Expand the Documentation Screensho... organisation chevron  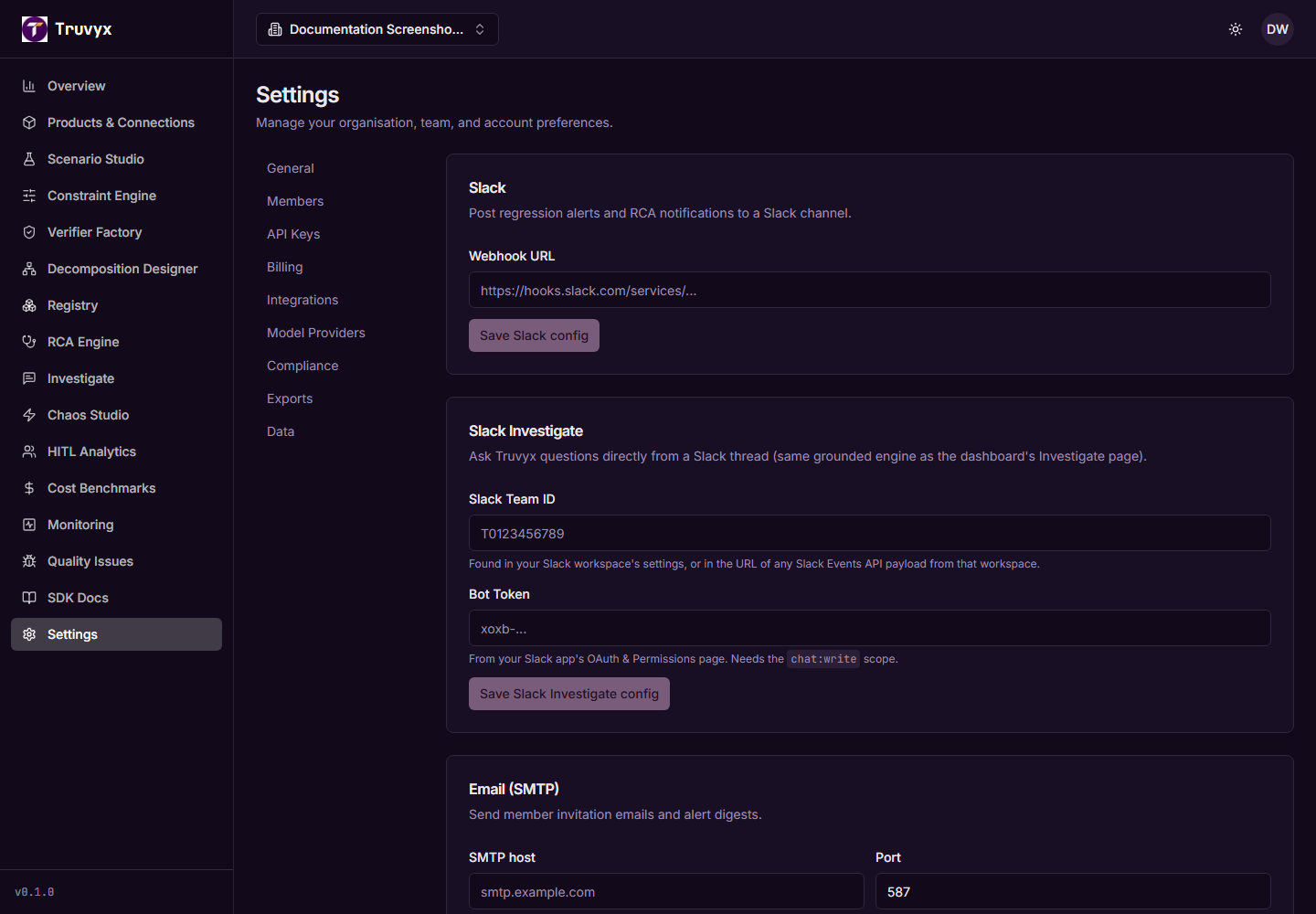pos(480,29)
